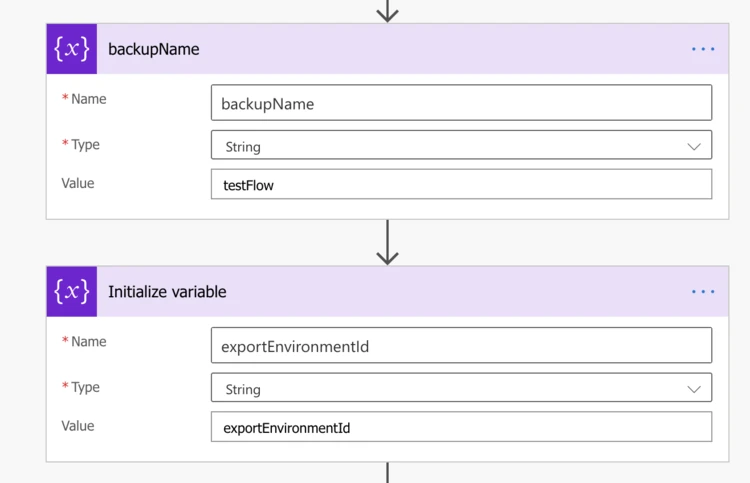Click the Initialize variable curly-brace icon
This screenshot has width=750, height=483.
point(72,292)
